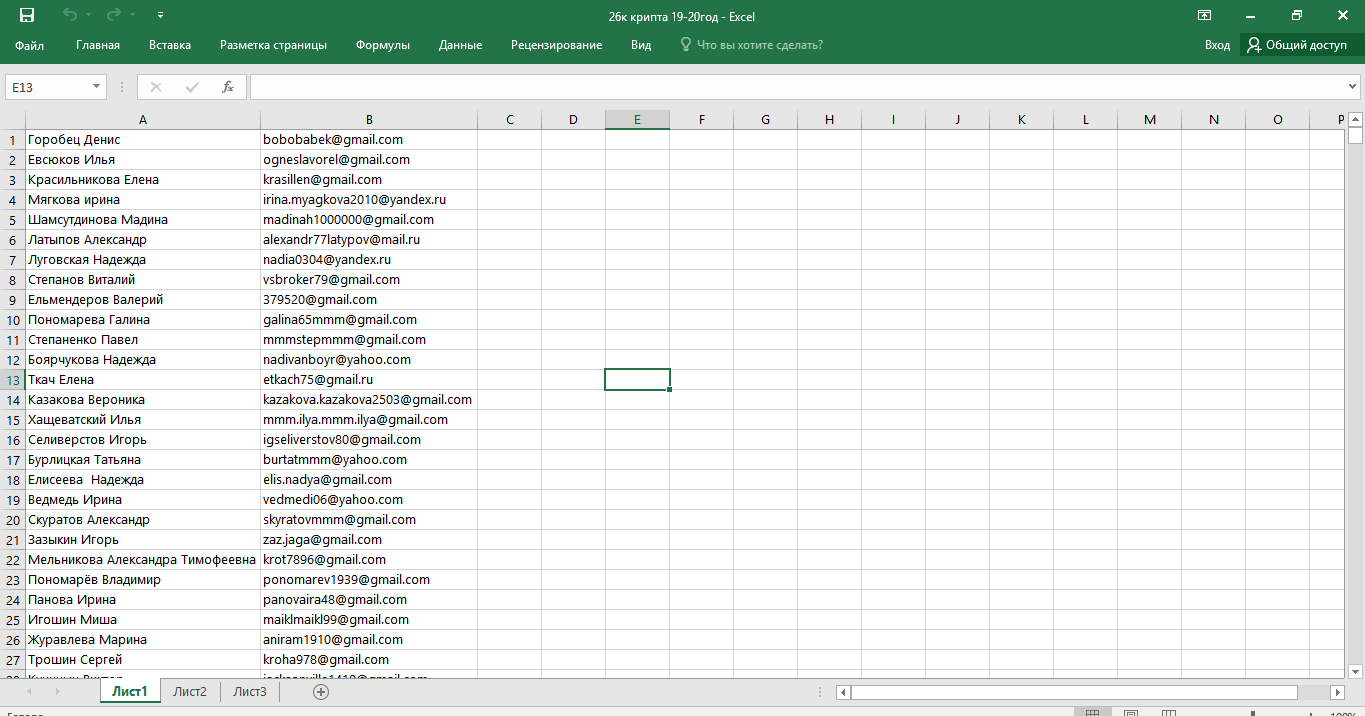The width and height of the screenshot is (1365, 716).
Task: Click next sheet navigation arrow
Action: point(58,692)
